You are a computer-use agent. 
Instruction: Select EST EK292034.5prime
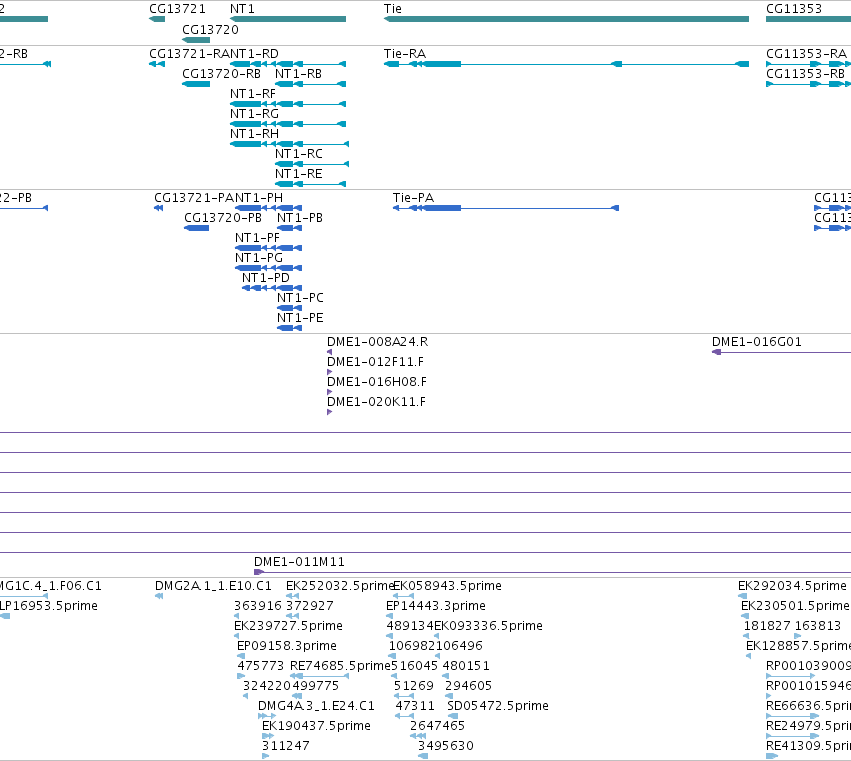742,596
